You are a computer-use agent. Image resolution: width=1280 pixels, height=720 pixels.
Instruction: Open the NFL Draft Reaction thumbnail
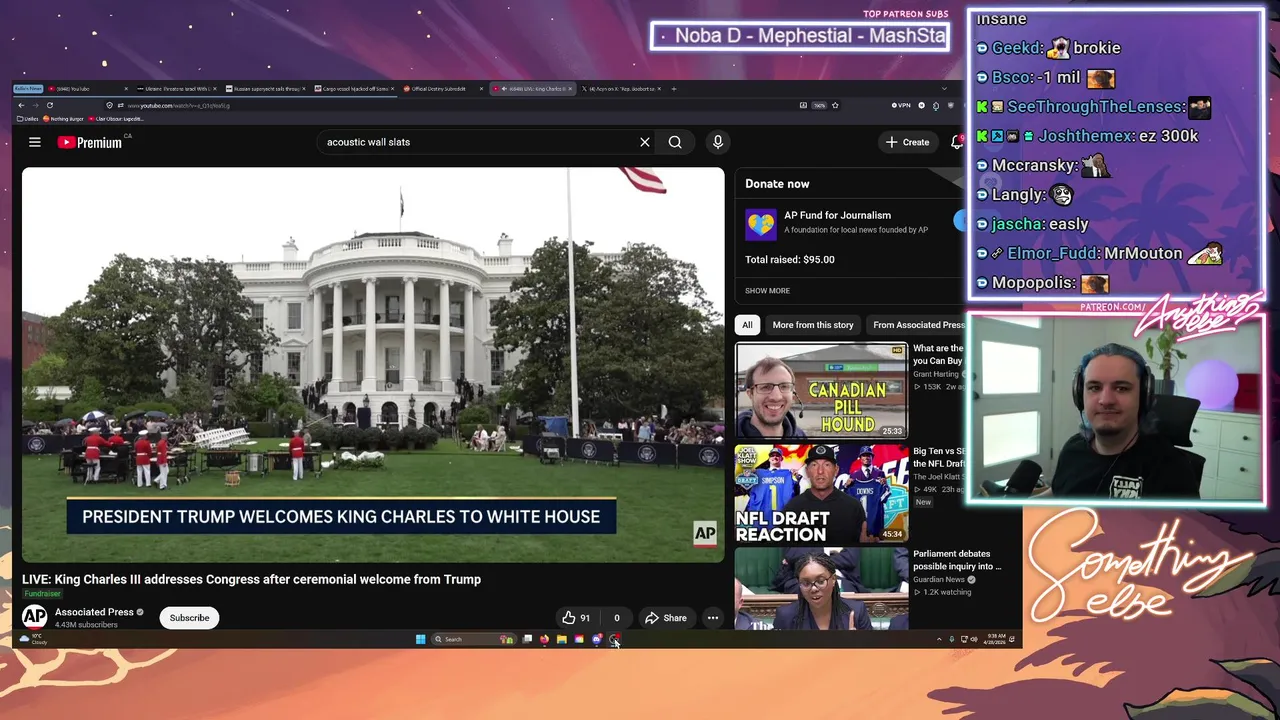tap(821, 494)
